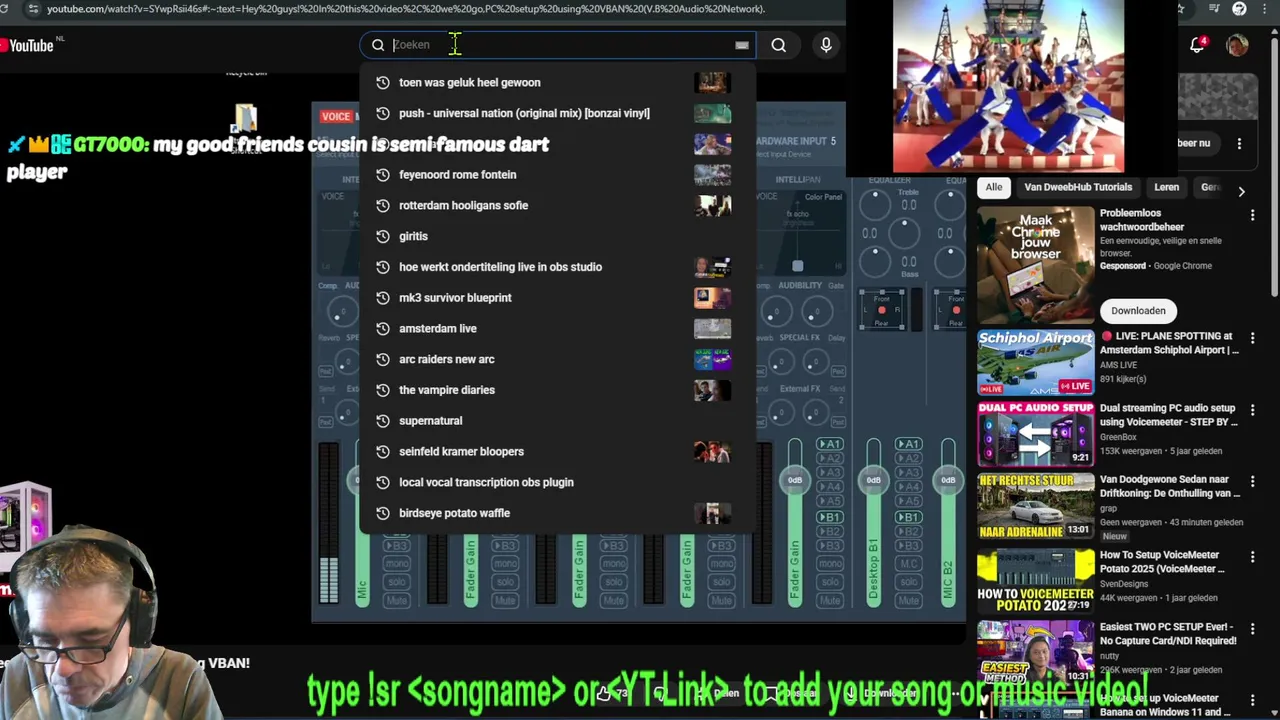Screen dimensions: 1280x720
Task: Open 'How To Setup VoiceMeeter Potato 2025' title
Action: [1162, 562]
